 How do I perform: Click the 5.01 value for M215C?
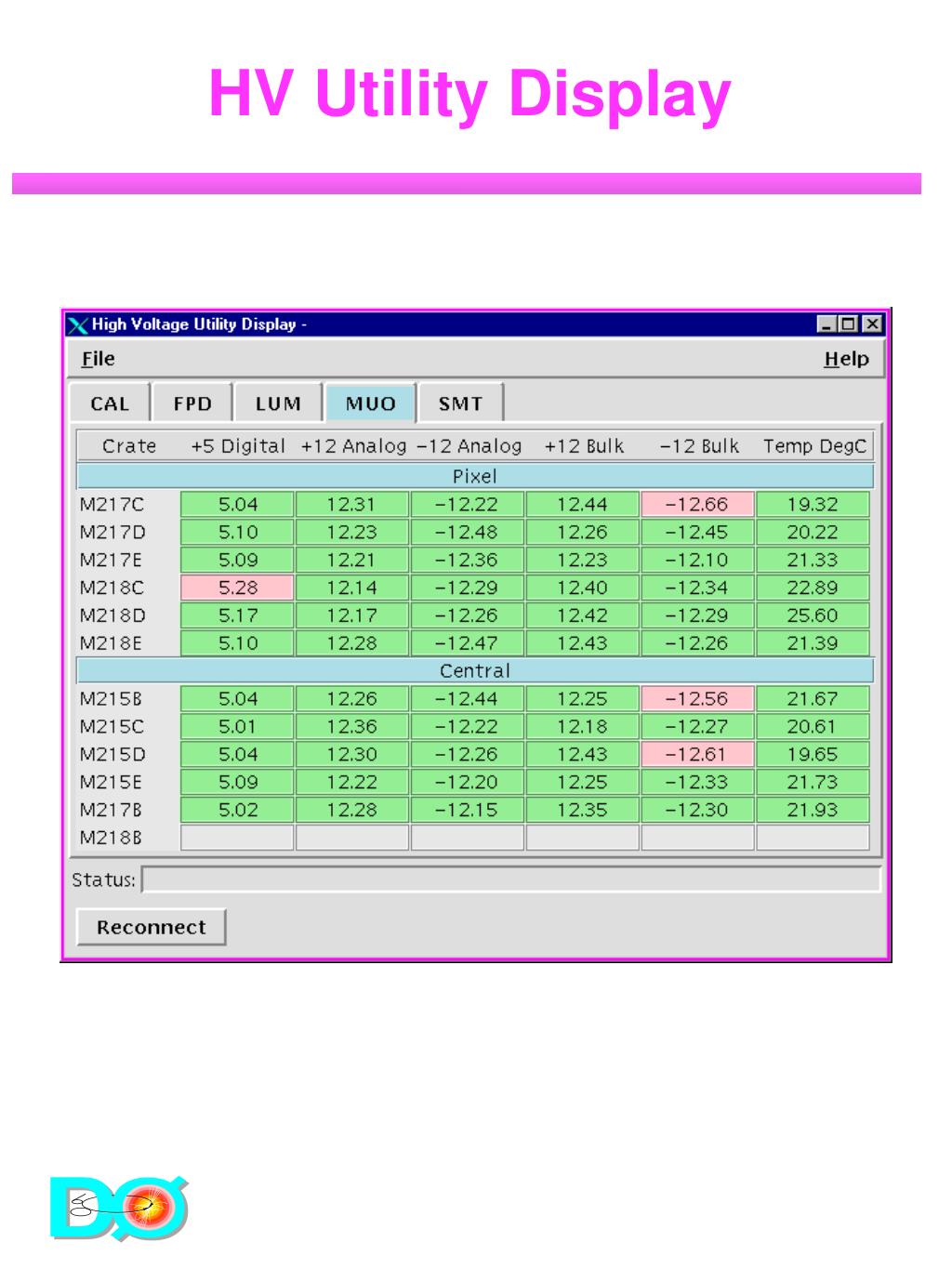[x=237, y=726]
